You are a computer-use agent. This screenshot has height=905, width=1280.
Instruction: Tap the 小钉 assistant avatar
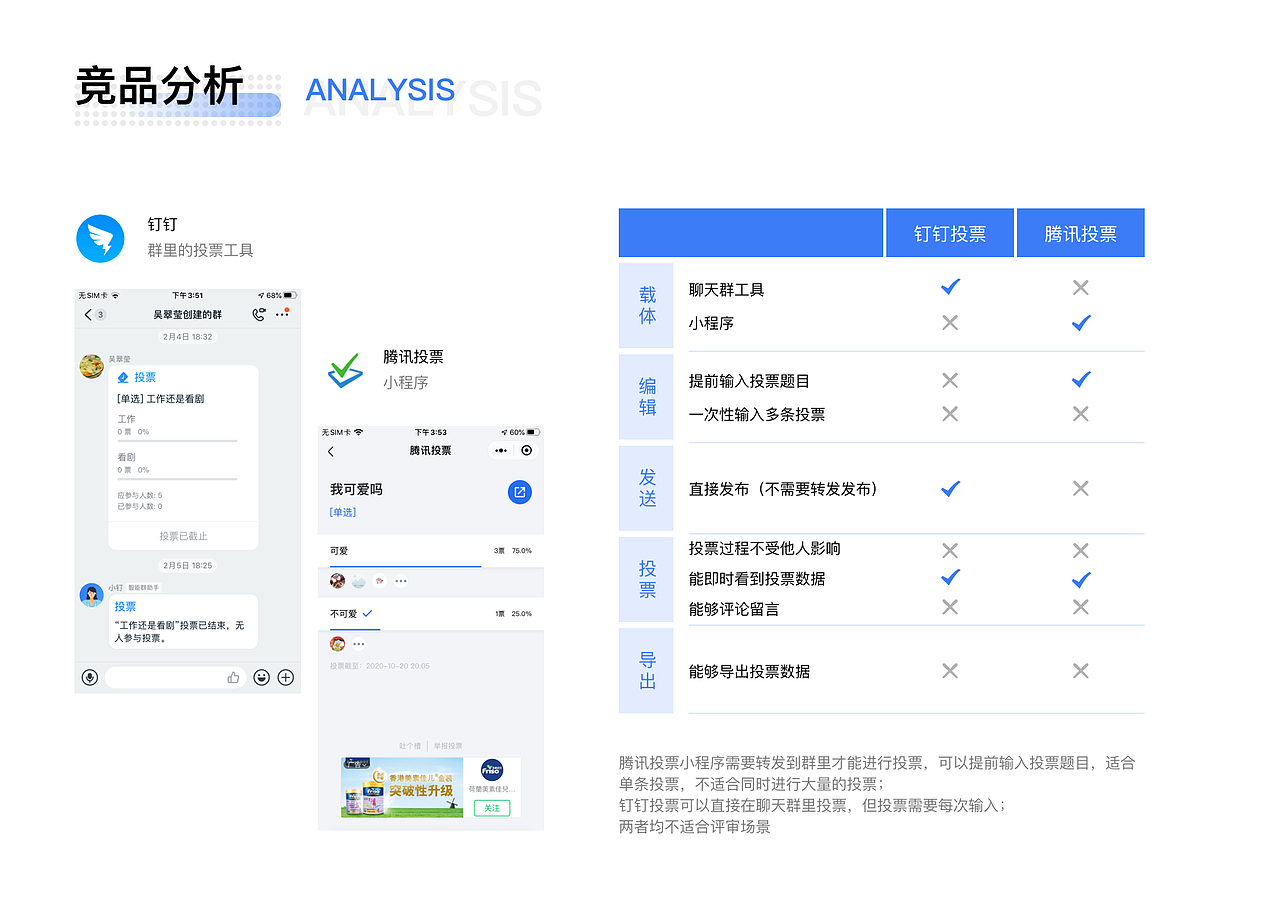(92, 595)
